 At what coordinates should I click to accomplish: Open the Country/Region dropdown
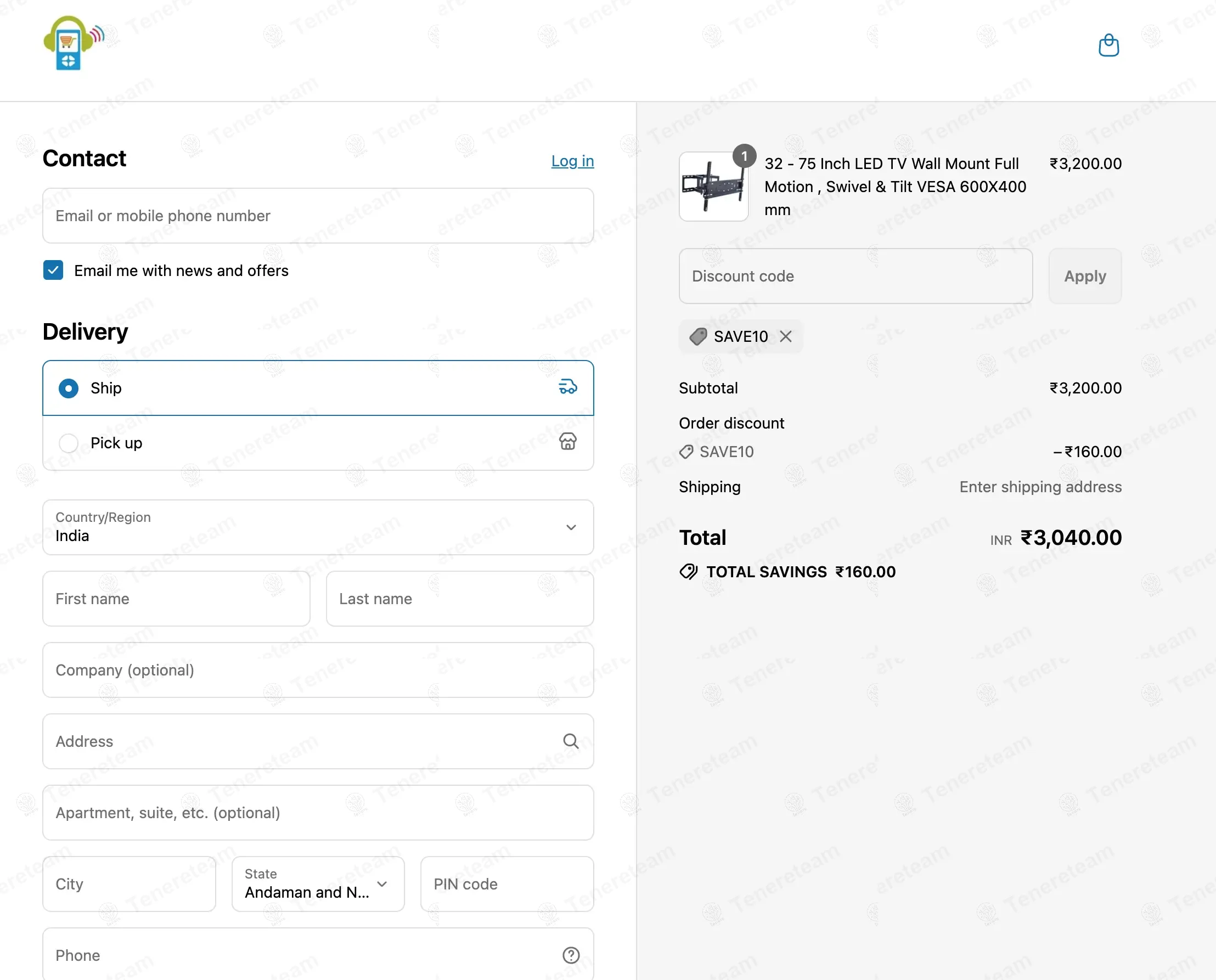click(x=318, y=527)
